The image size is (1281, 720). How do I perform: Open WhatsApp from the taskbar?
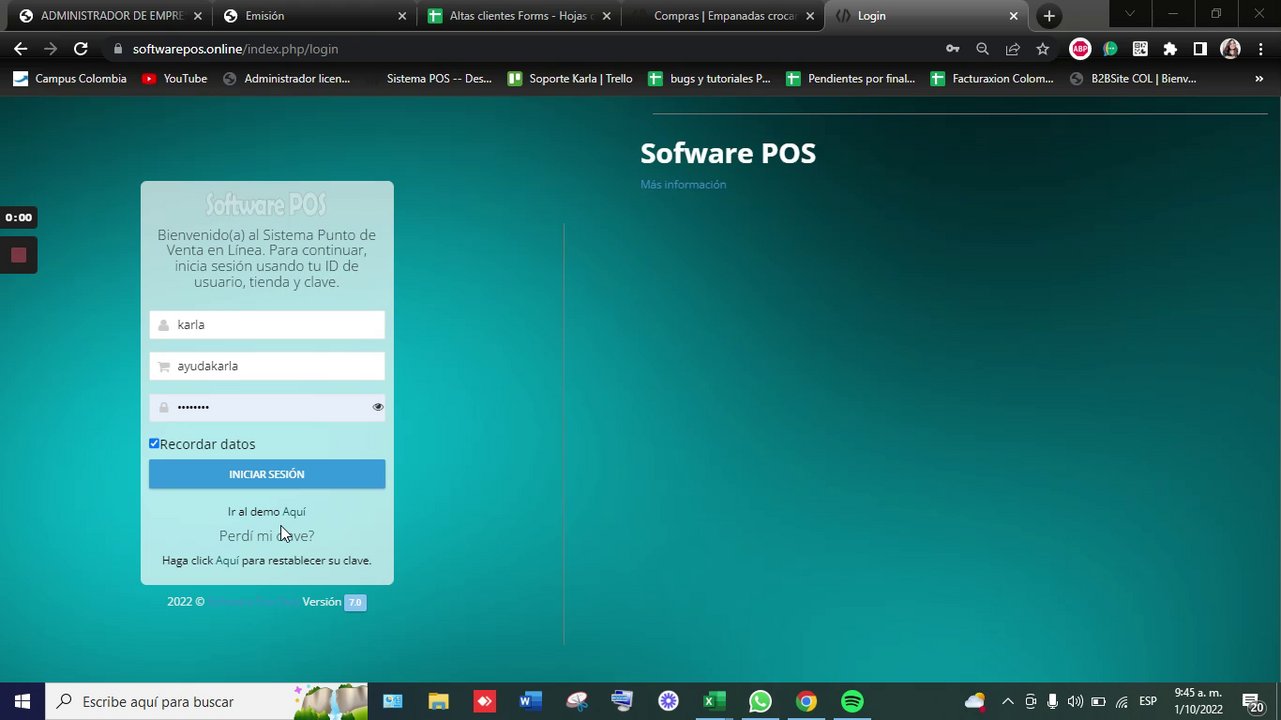(x=760, y=702)
